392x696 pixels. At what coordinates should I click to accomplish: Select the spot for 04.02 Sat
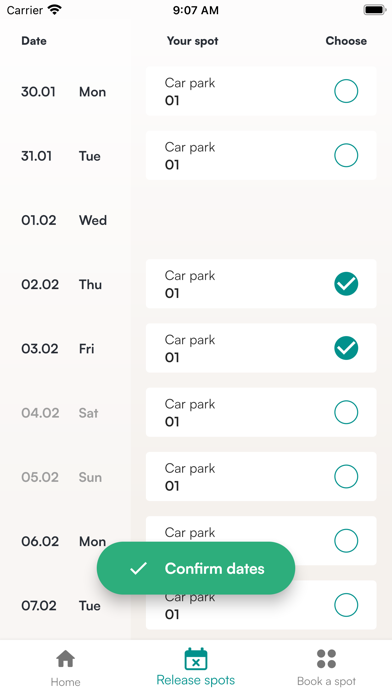(x=346, y=412)
